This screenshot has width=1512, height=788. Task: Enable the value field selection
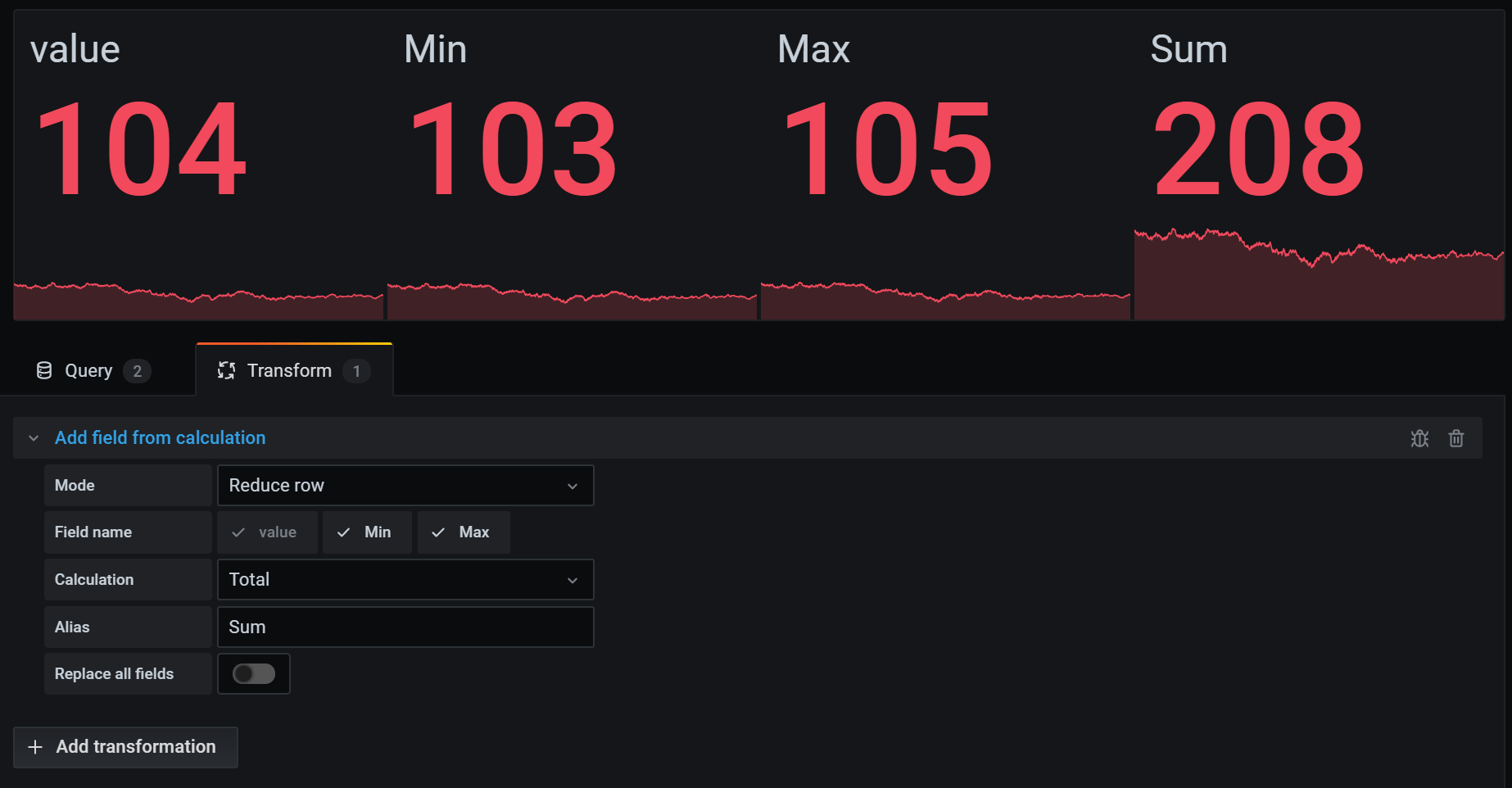click(x=267, y=532)
